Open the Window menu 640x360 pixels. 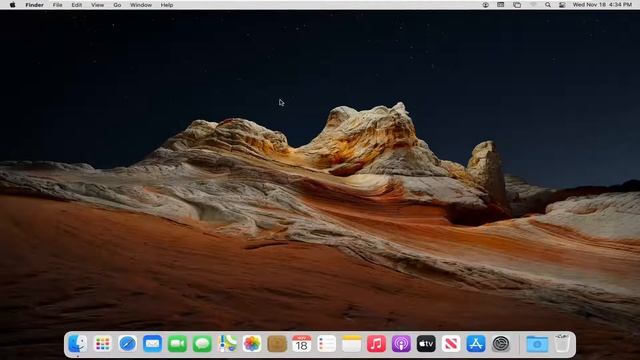(141, 5)
